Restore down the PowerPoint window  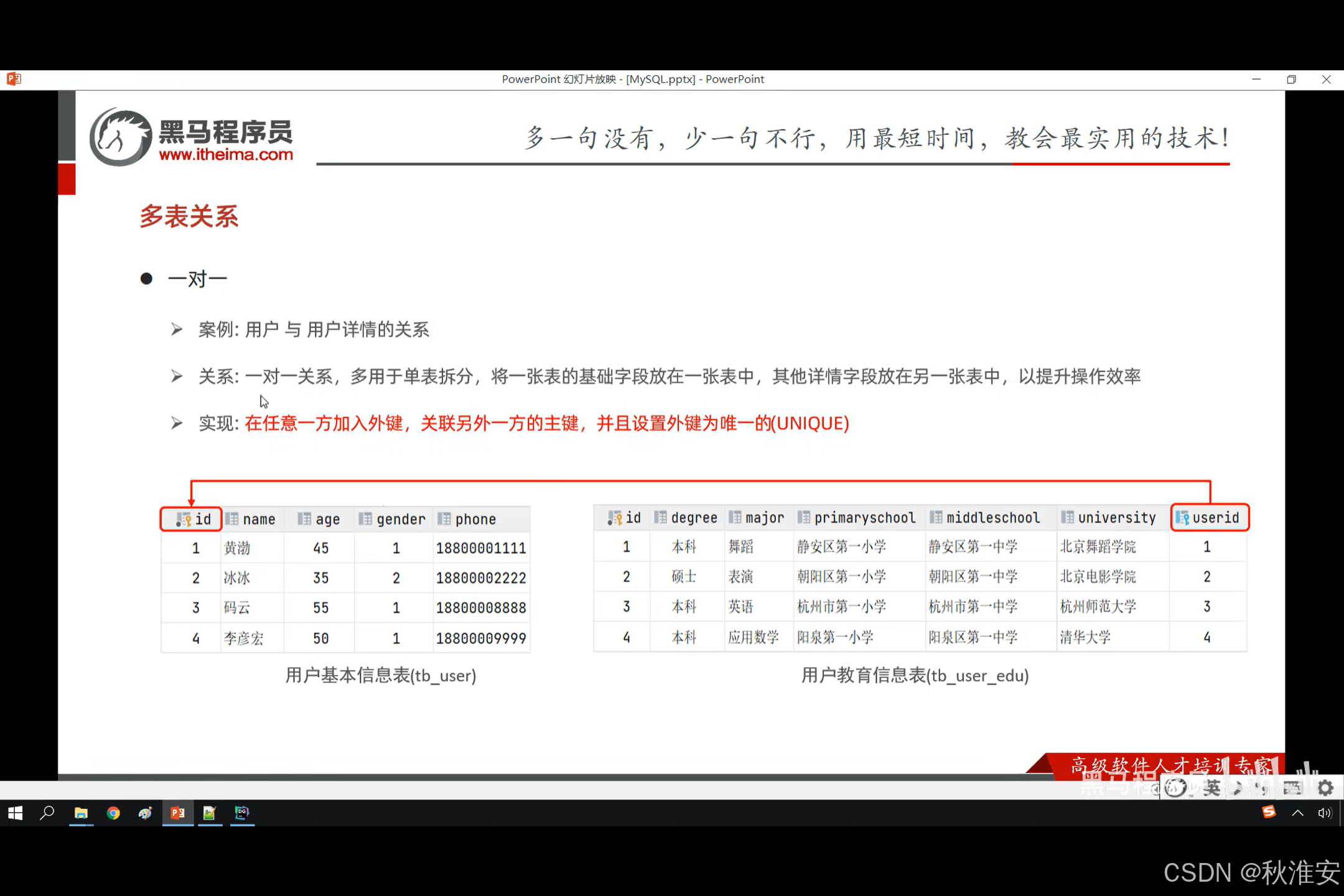(1291, 79)
